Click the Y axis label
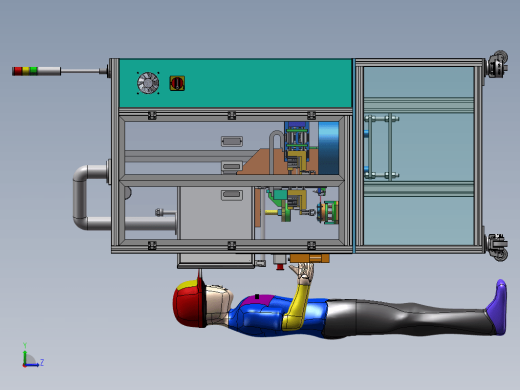Screen dimensions: 520x390 pos(25,345)
